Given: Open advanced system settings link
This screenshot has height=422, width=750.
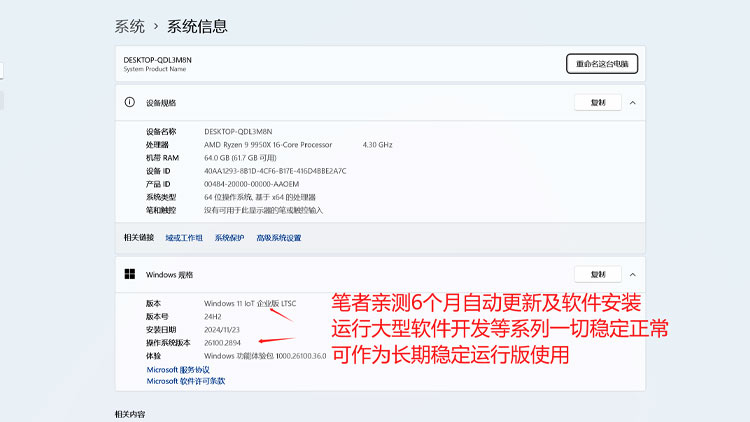Looking at the screenshot, I should [x=279, y=238].
